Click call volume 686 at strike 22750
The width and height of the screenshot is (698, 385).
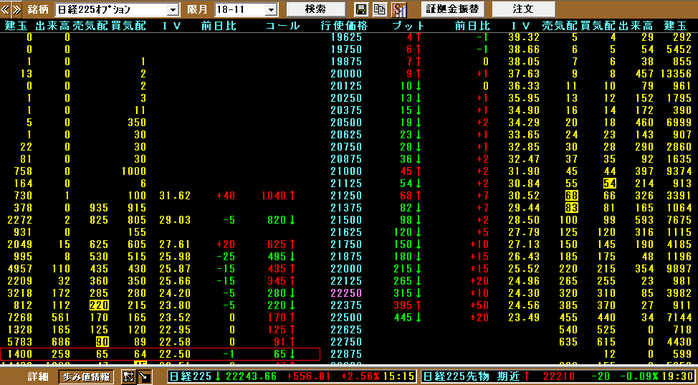(x=61, y=342)
